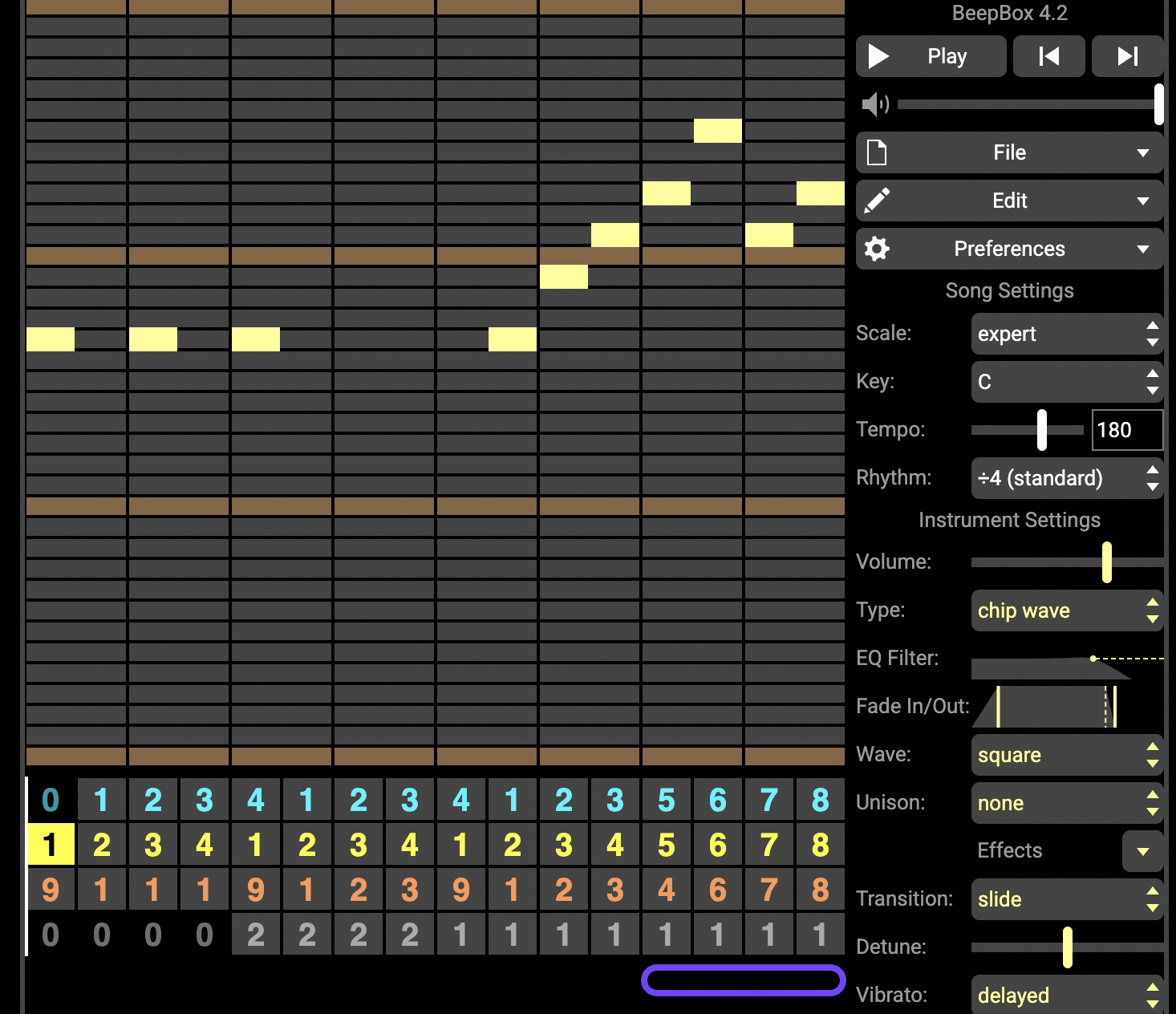The height and width of the screenshot is (1014, 1176).
Task: Select pattern 8 in the yellow channel row
Action: [821, 845]
